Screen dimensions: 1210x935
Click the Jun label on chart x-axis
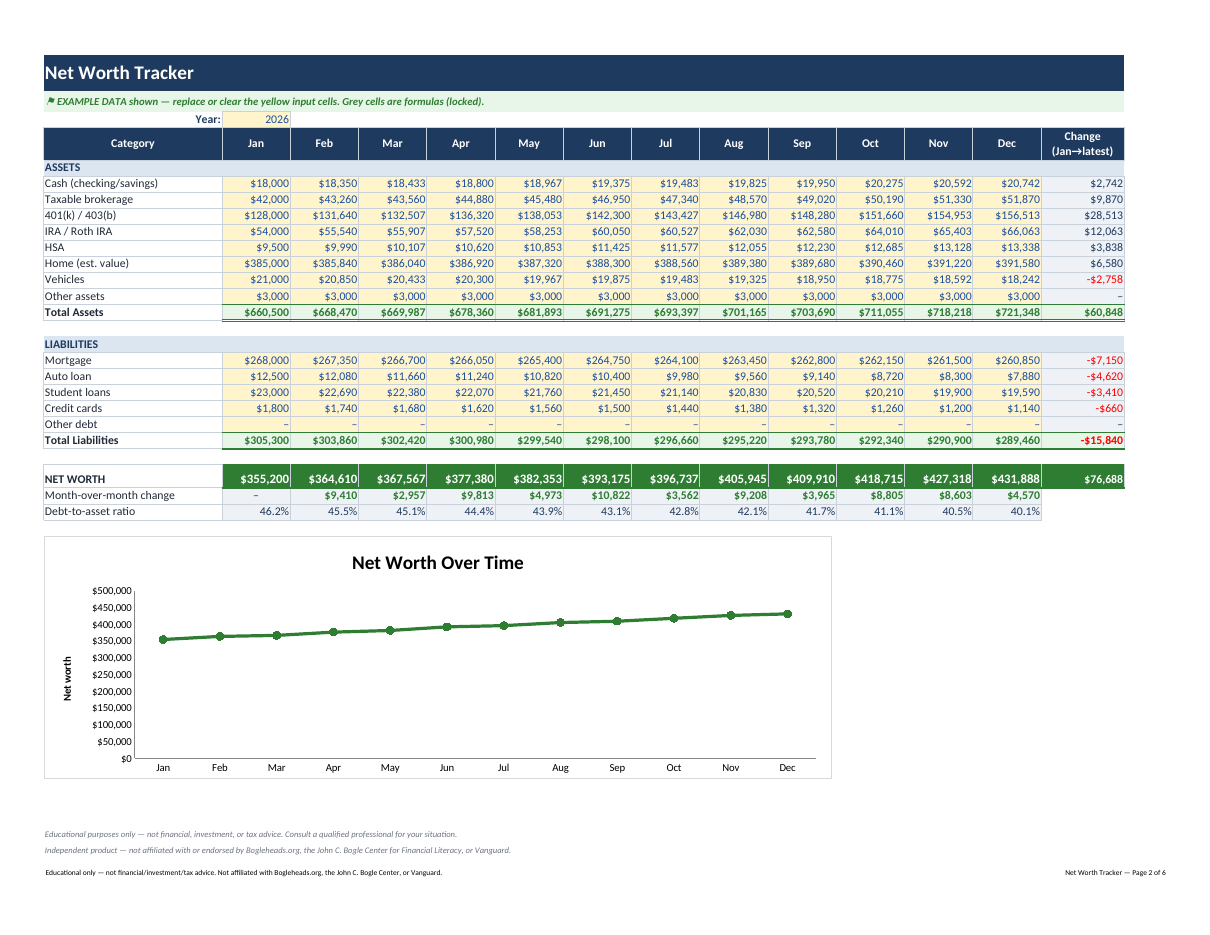tap(447, 768)
